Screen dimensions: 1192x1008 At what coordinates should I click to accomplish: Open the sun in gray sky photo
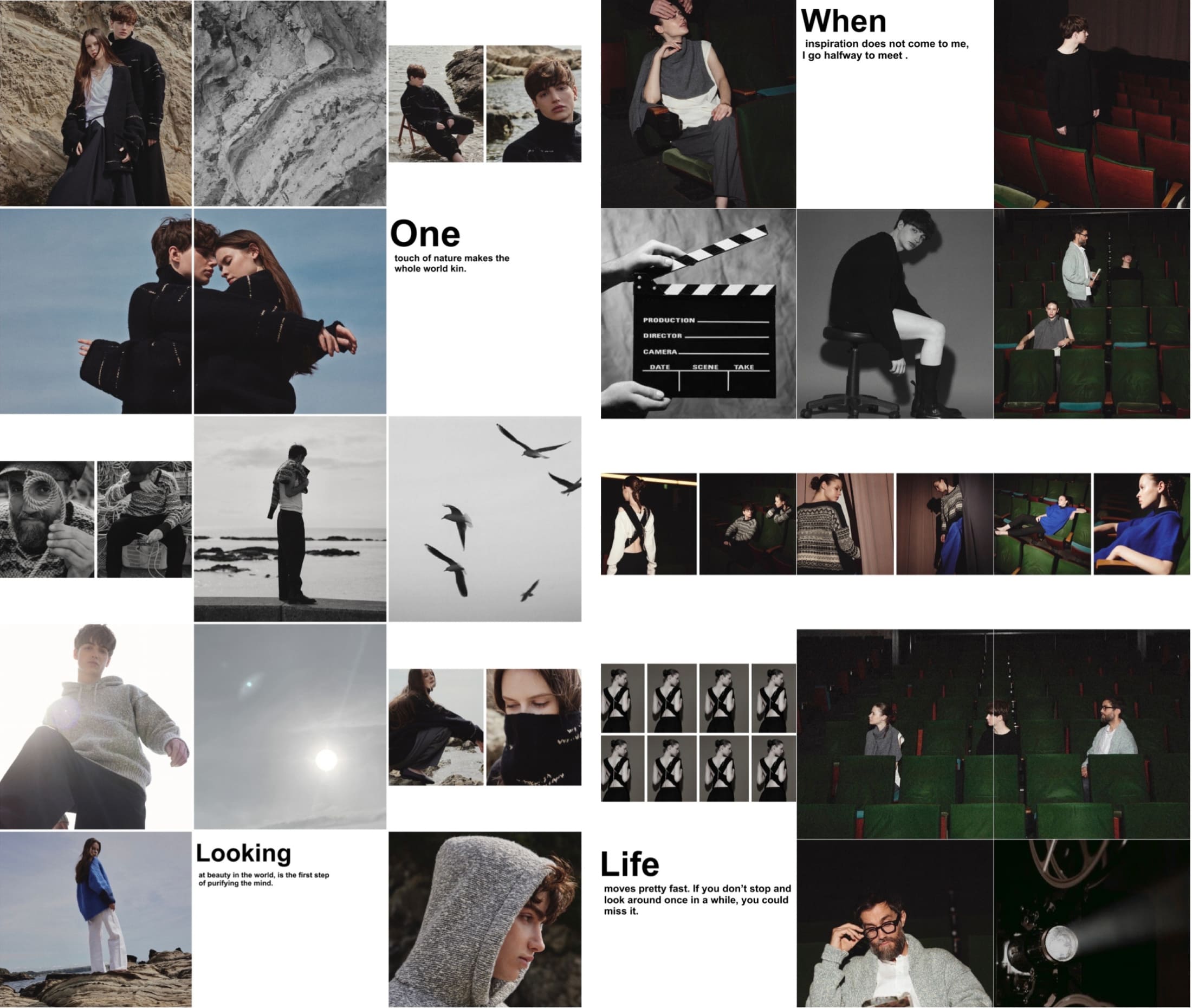(x=290, y=726)
